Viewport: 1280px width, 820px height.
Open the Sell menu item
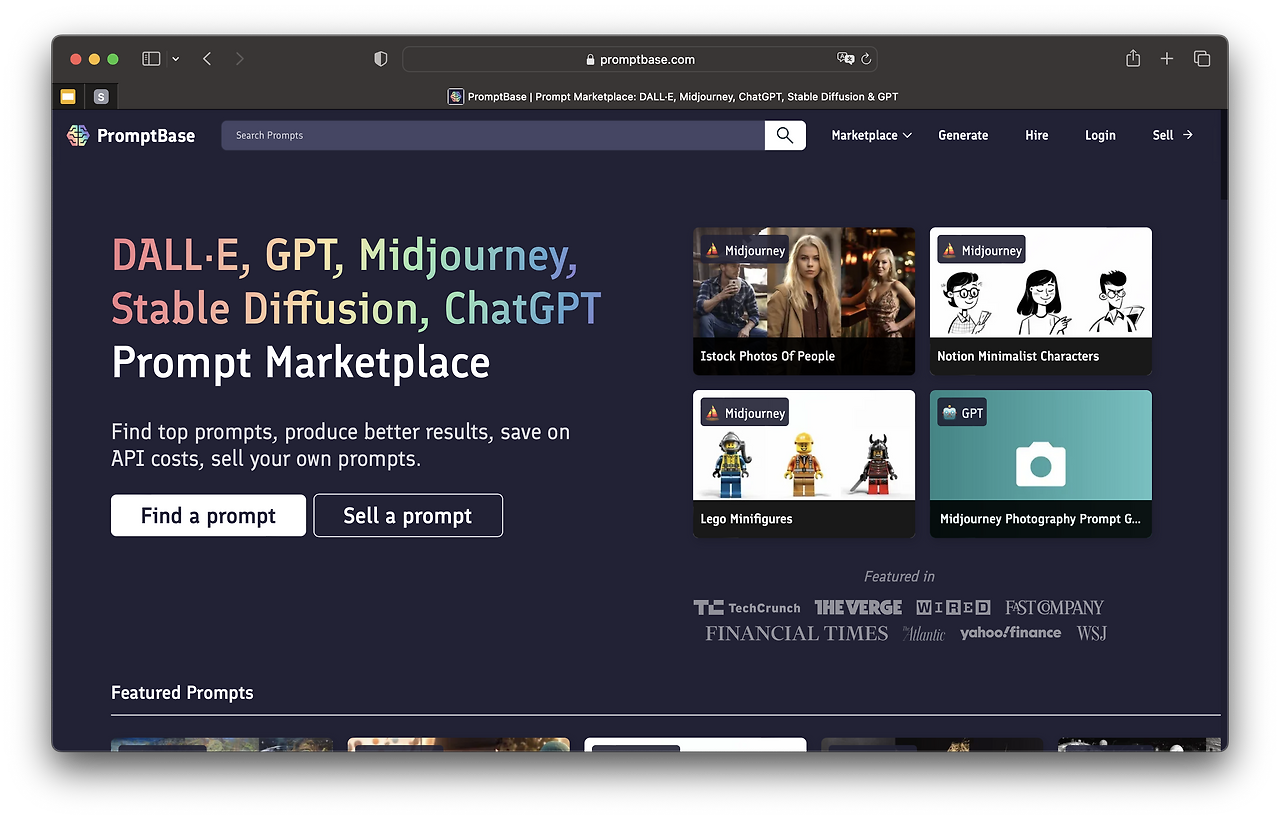[1172, 135]
